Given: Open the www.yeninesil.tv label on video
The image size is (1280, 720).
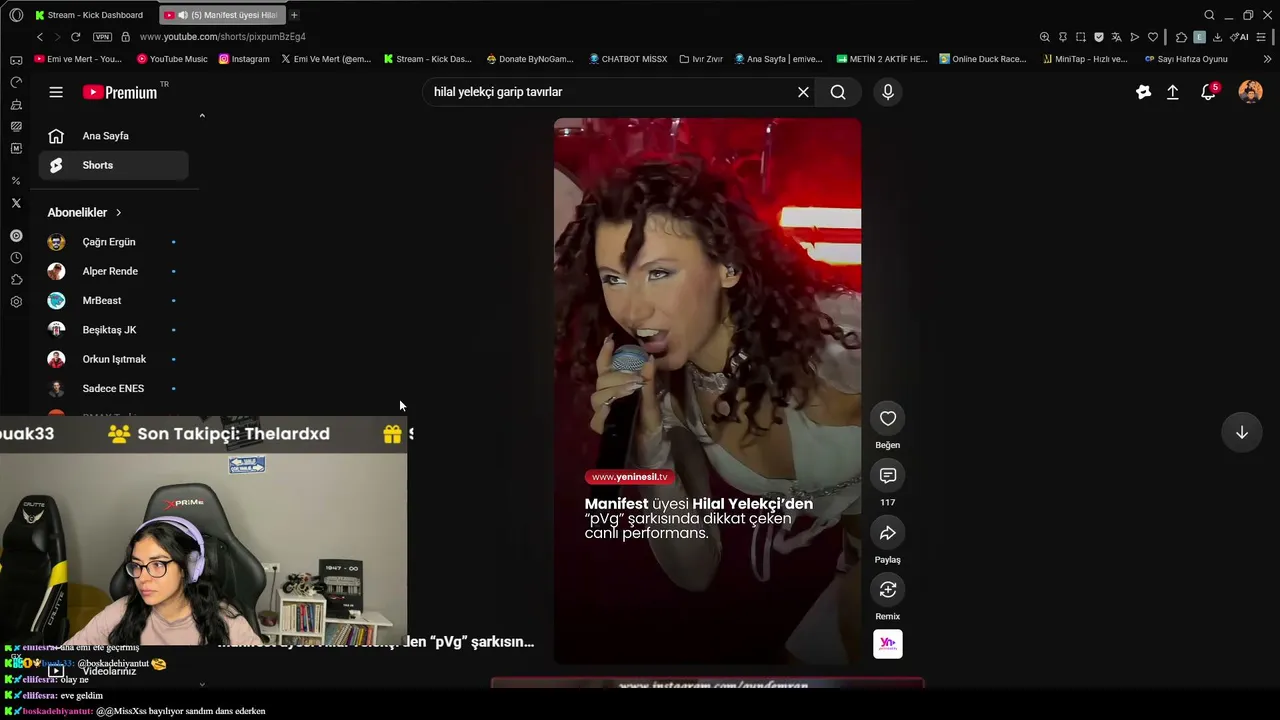Looking at the screenshot, I should pyautogui.click(x=630, y=477).
